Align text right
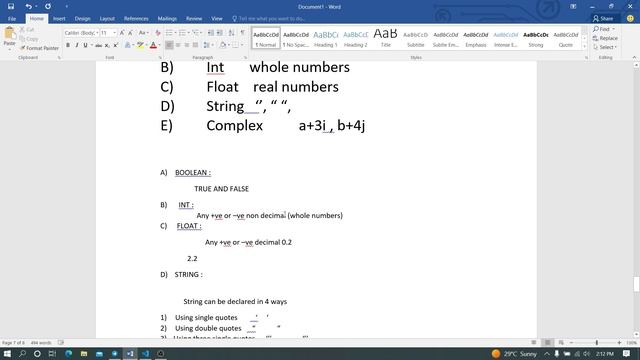The width and height of the screenshot is (640, 360). click(187, 45)
